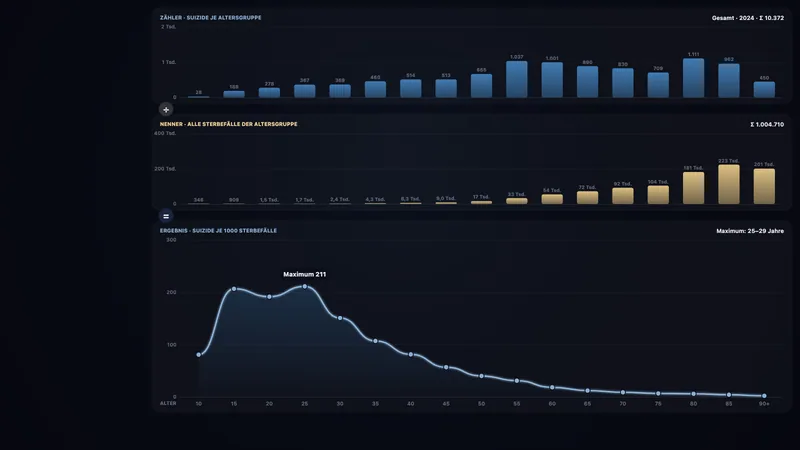Screen dimensions: 800x450
Task: Select the blue bar labeled 278
Action: pyautogui.click(x=269, y=92)
